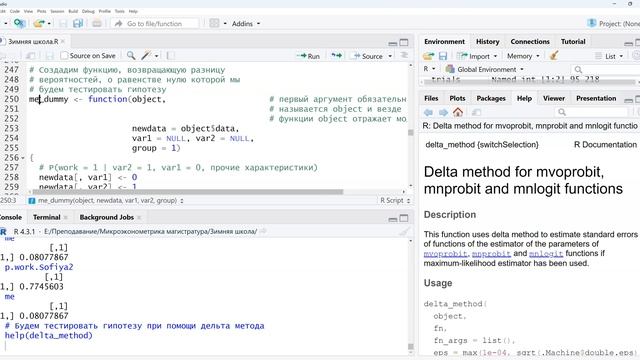
Task: Click the Help pane back arrow
Action: 428,112
